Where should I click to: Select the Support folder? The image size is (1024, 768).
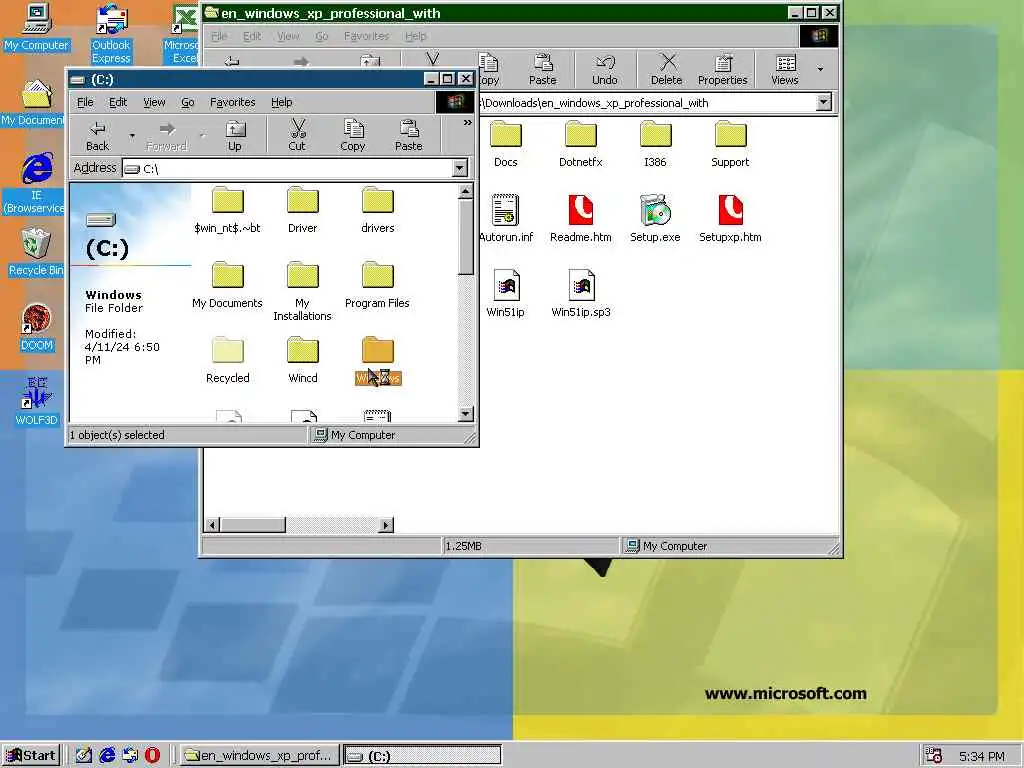tap(730, 144)
